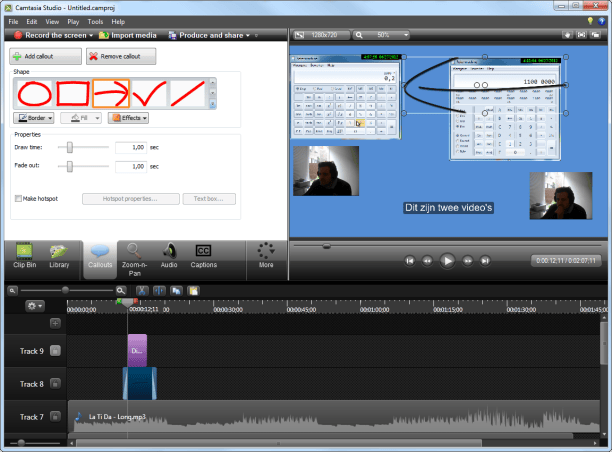Click the preview playback scrubber handle
The width and height of the screenshot is (612, 452).
[327, 246]
